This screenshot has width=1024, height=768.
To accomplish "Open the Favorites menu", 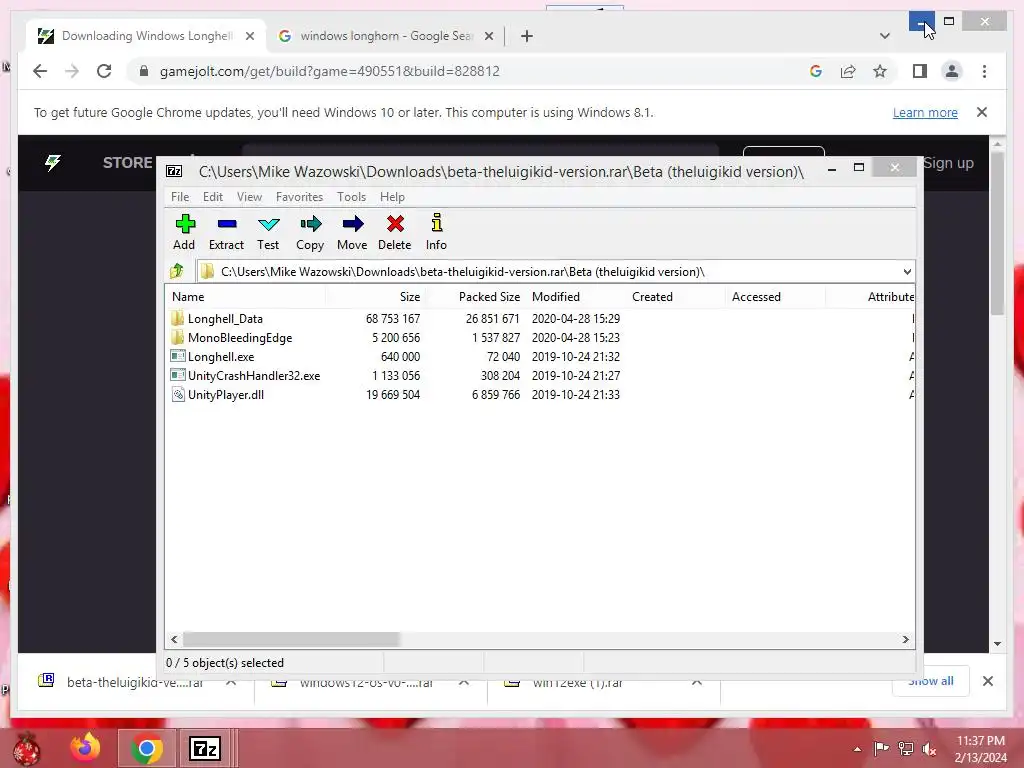I will pos(299,197).
